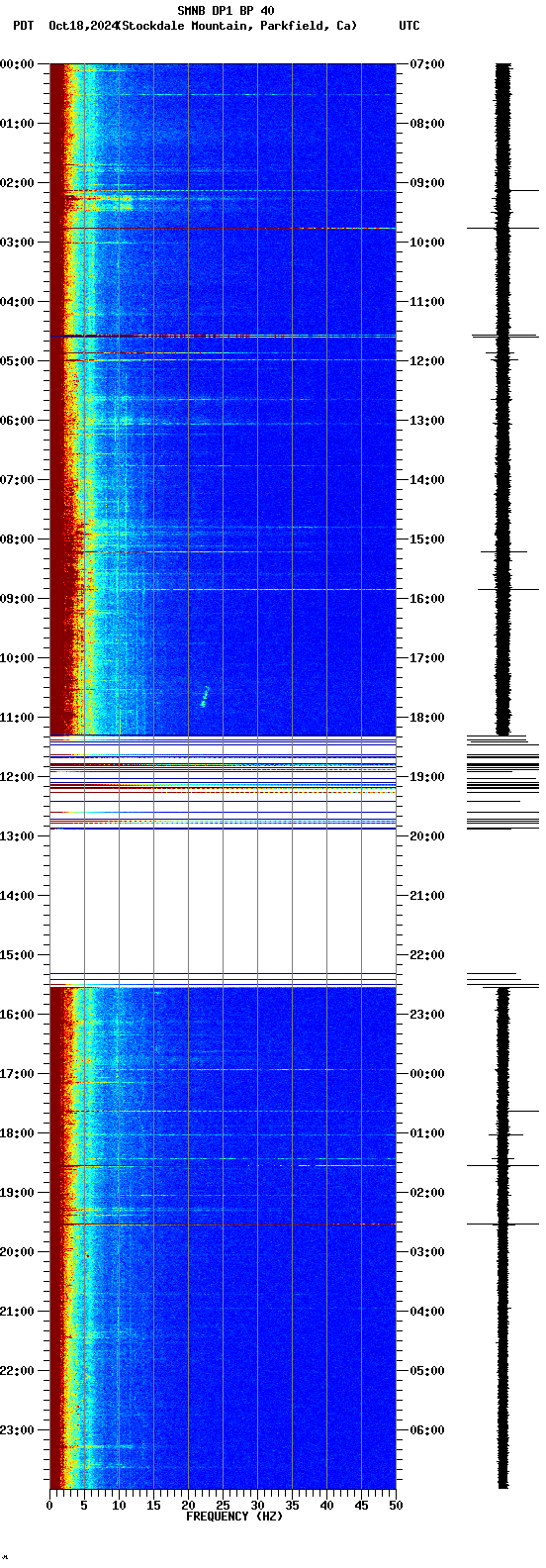Viewport: 546px width, 1568px height.
Task: Click the UTC time label '22:00'
Action: (426, 955)
